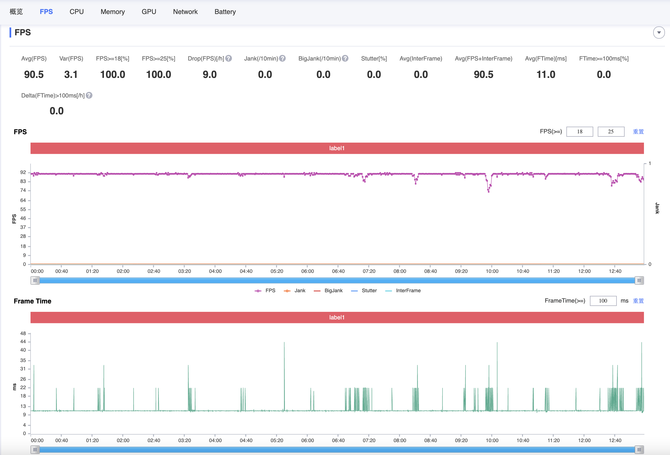The height and width of the screenshot is (455, 670).
Task: Toggle the BigJank legend entry
Action: pyautogui.click(x=328, y=291)
